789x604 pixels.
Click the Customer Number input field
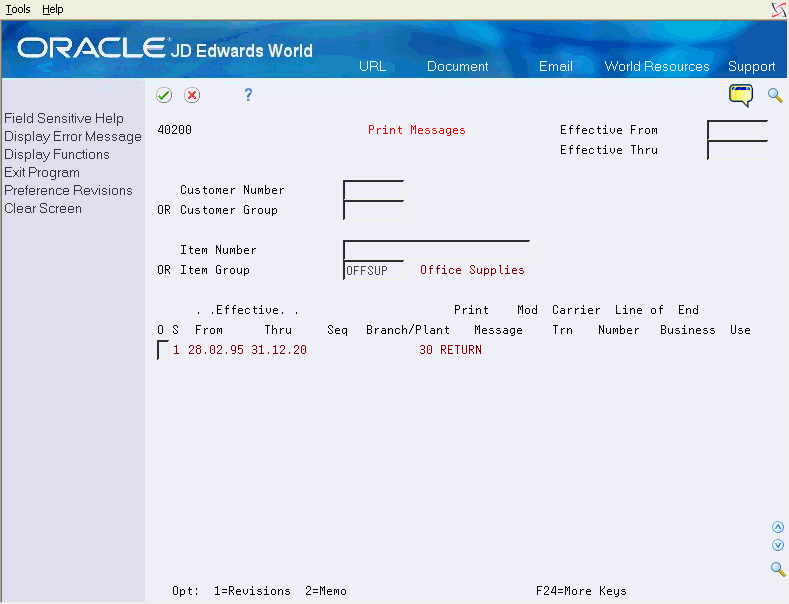[x=373, y=190]
